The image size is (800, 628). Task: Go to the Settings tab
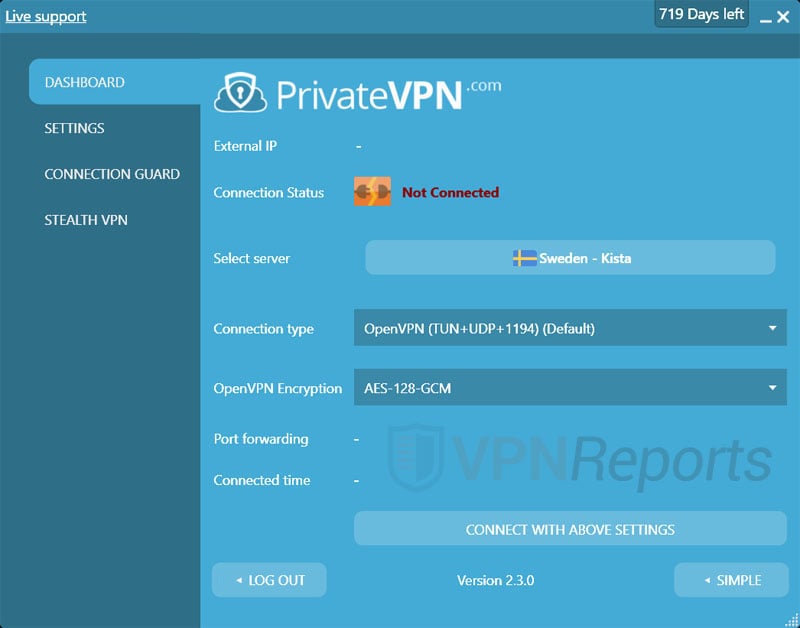[74, 128]
